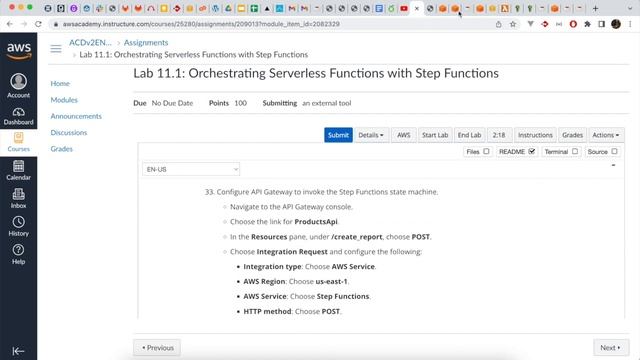Viewport: 640px width, 360px height.
Task: Click the 2:18 timer button
Action: pyautogui.click(x=499, y=135)
